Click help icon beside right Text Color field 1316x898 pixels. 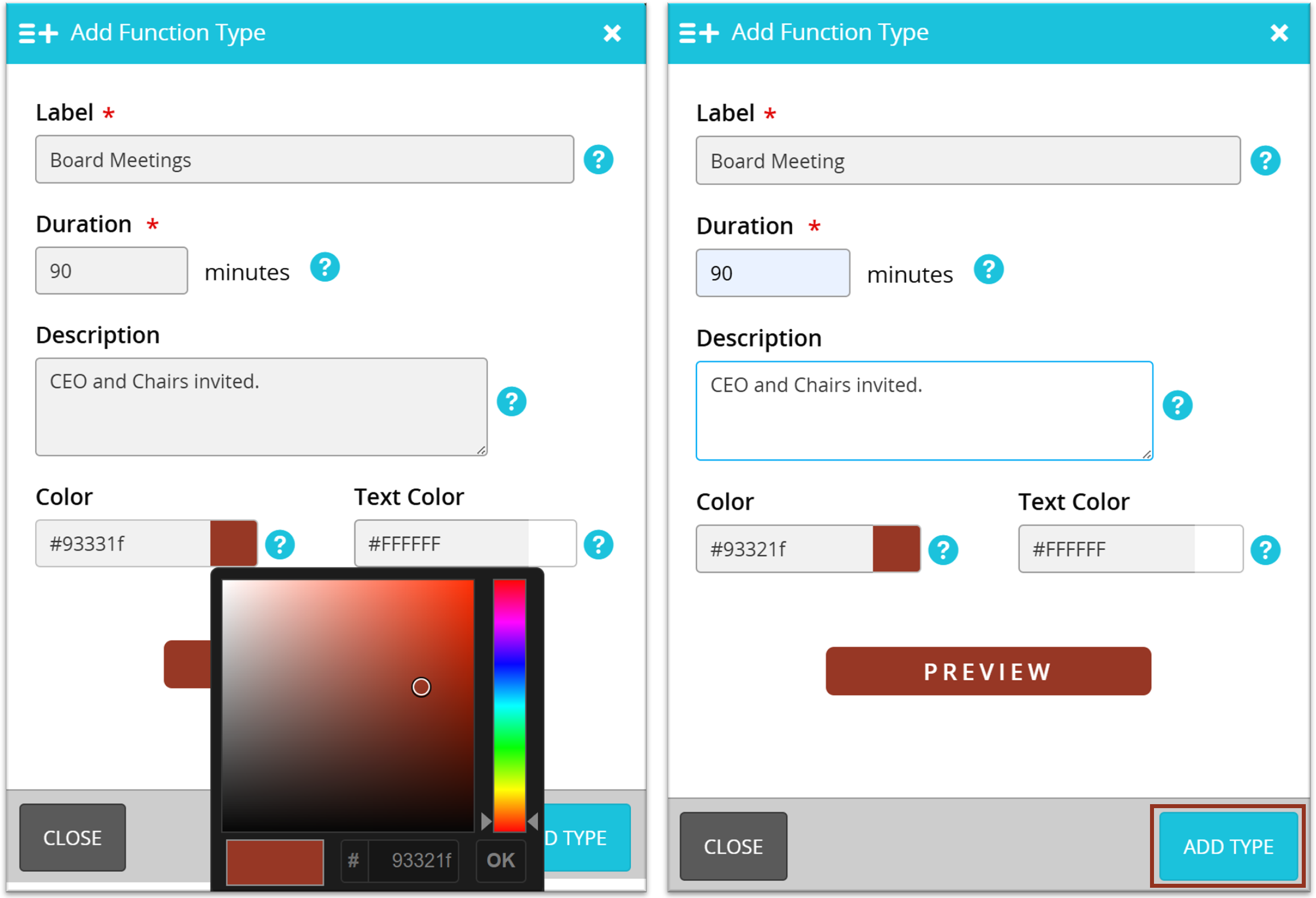pyautogui.click(x=1265, y=550)
